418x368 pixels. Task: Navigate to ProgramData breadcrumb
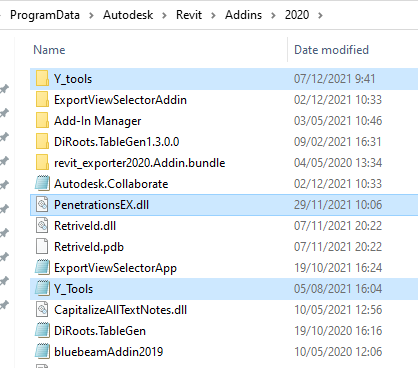(x=45, y=15)
